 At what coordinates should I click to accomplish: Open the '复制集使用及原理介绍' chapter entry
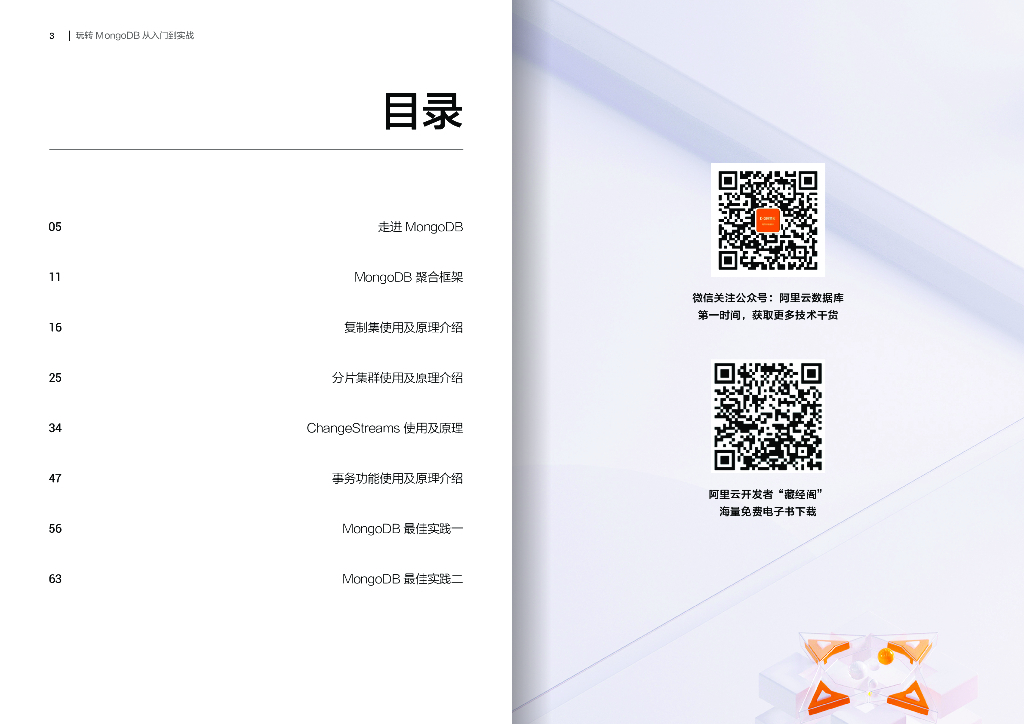coord(403,328)
